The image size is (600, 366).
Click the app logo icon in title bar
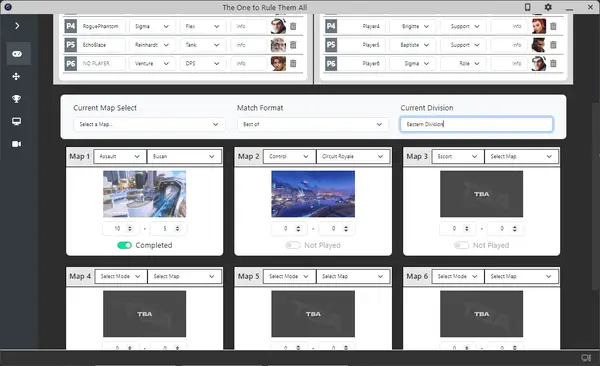click(8, 7)
